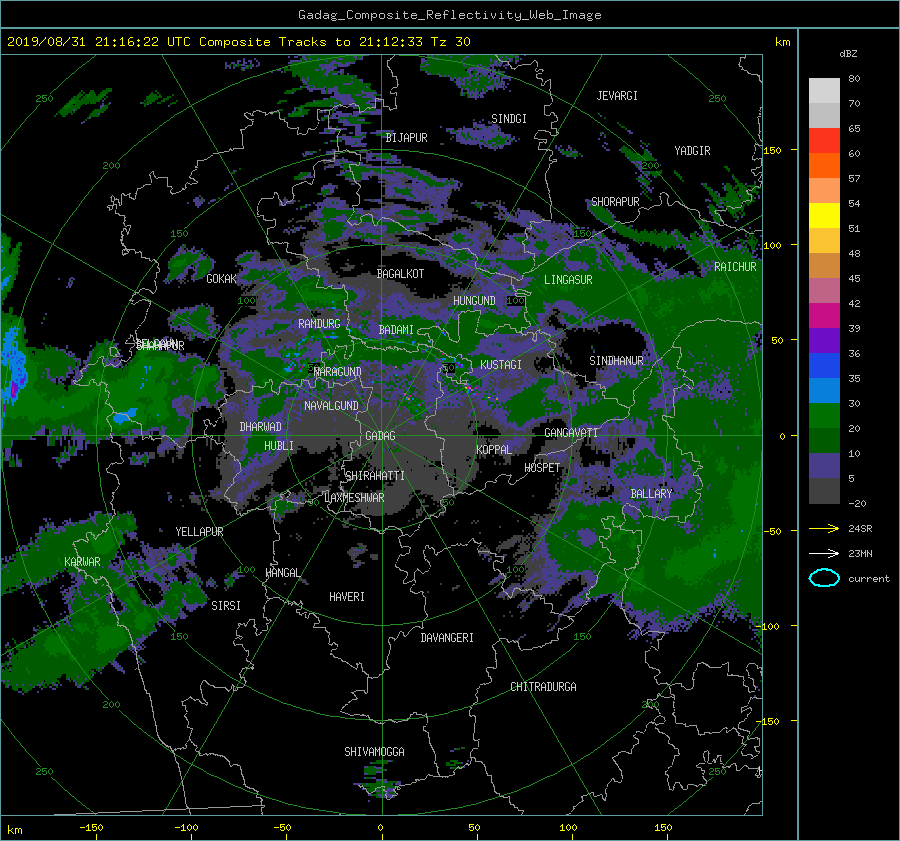Click the Gadag_Composite_Reflectivity_Web_Image title
This screenshot has height=841, width=900.
click(x=449, y=15)
